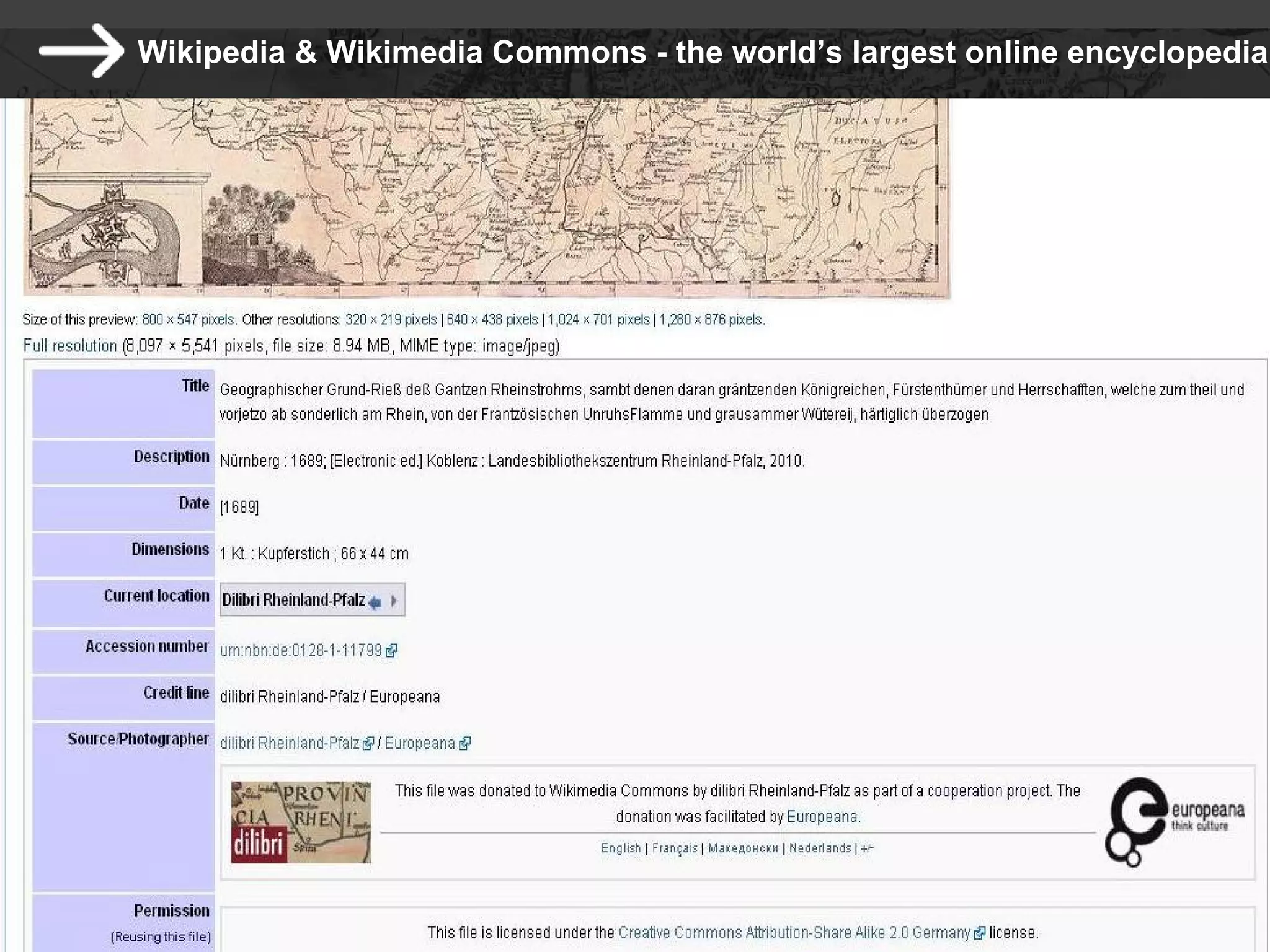1270x952 pixels.
Task: Open the dilibri Rheinland-Pfalz source link
Action: pyautogui.click(x=290, y=743)
